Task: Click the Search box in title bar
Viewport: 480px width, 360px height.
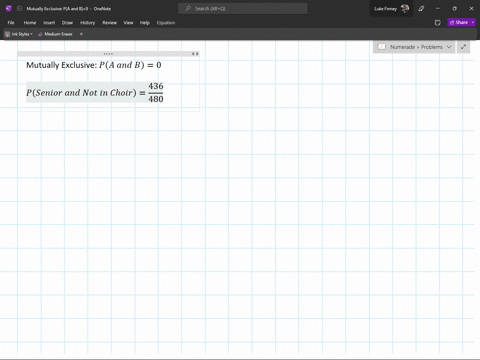Action: point(243,8)
